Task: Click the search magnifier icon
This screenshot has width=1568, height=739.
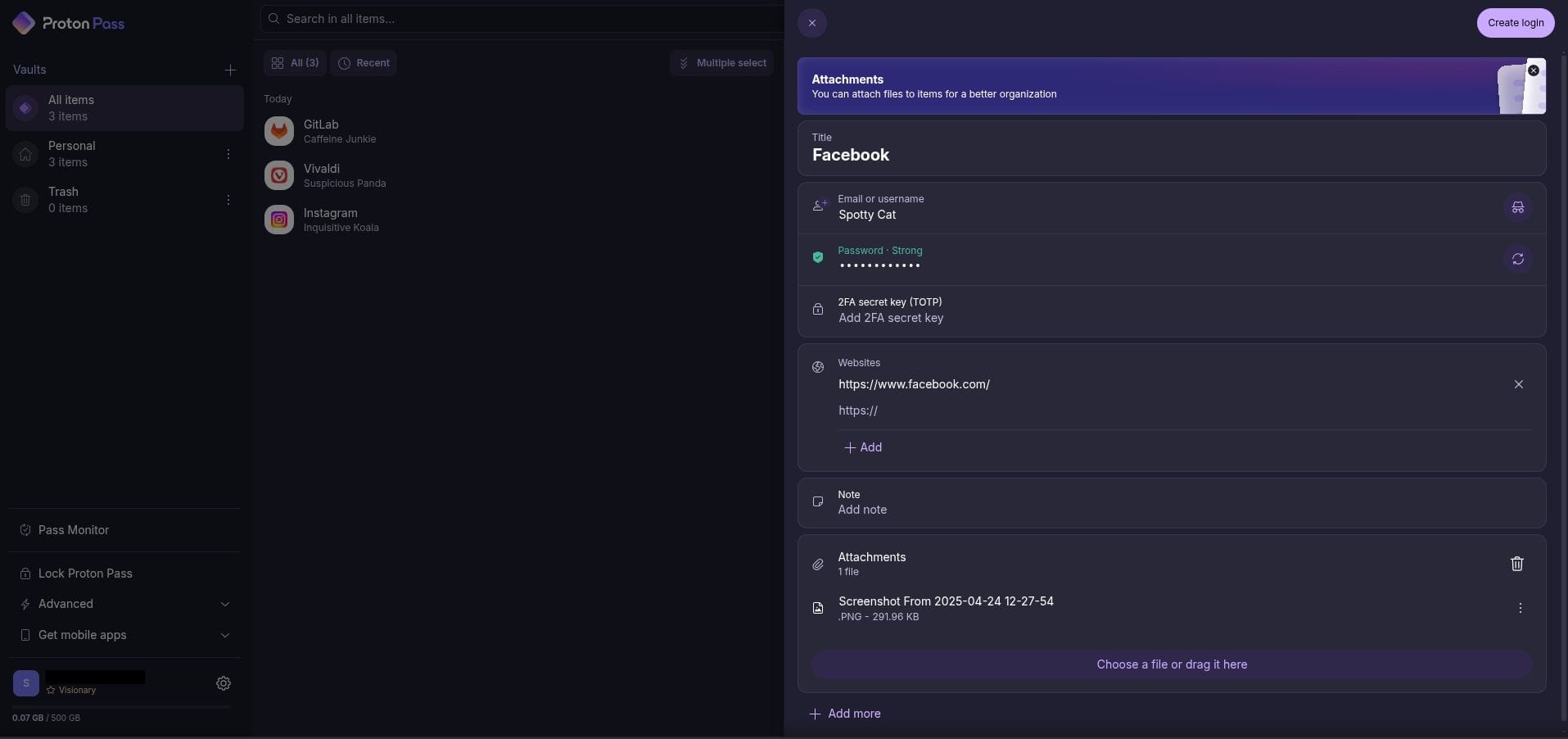Action: click(274, 19)
